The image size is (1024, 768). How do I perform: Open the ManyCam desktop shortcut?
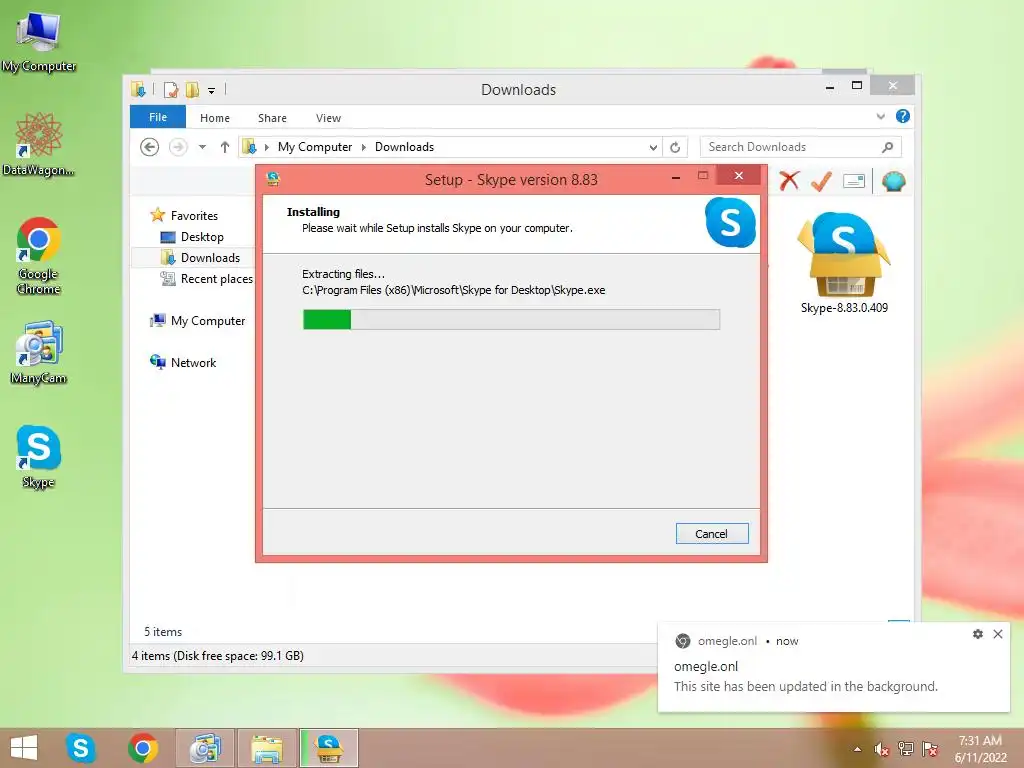point(39,353)
